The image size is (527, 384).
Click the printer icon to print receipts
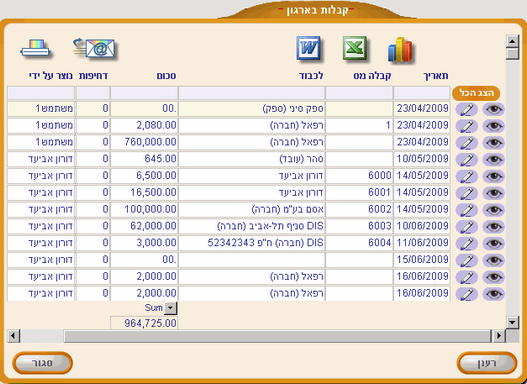coord(35,49)
